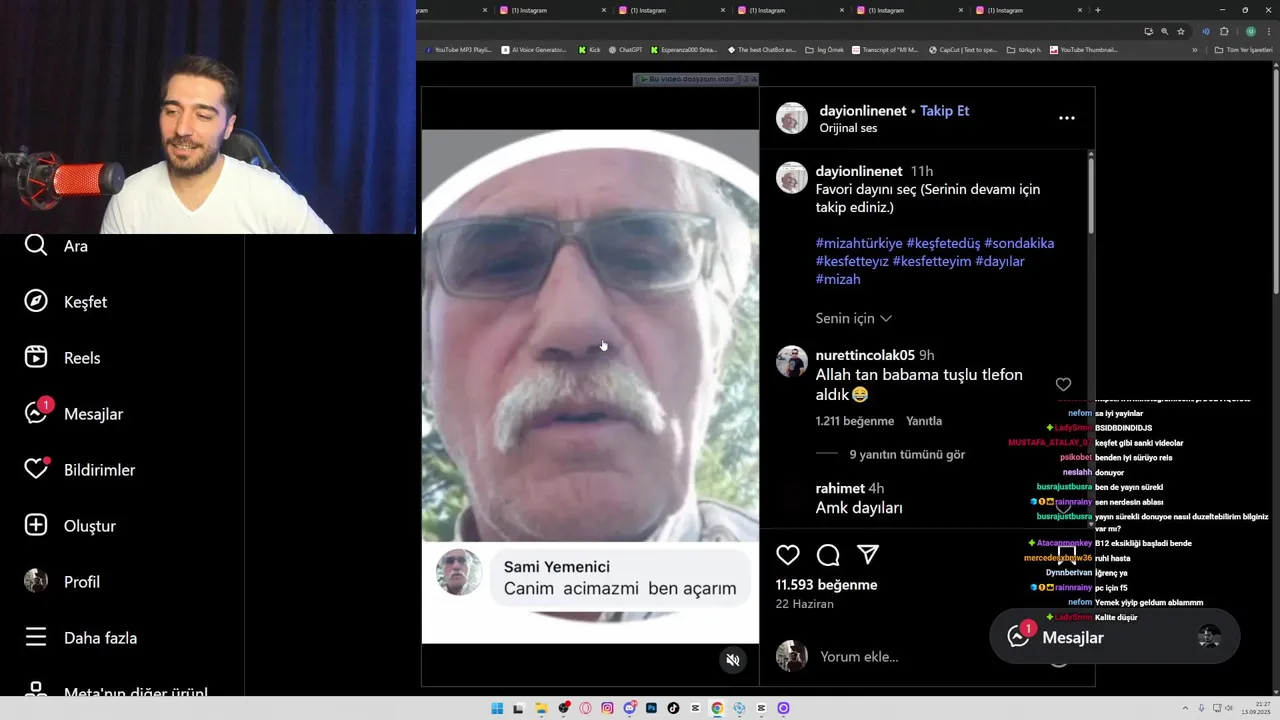Open Bildirimler notifications
The image size is (1280, 720).
coord(80,469)
